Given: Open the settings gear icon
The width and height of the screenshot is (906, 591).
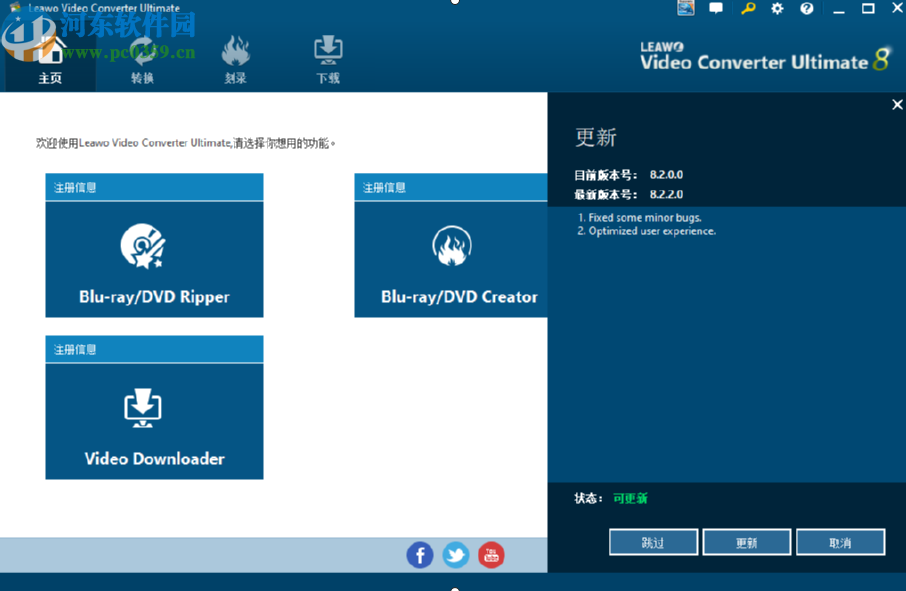Looking at the screenshot, I should 777,8.
